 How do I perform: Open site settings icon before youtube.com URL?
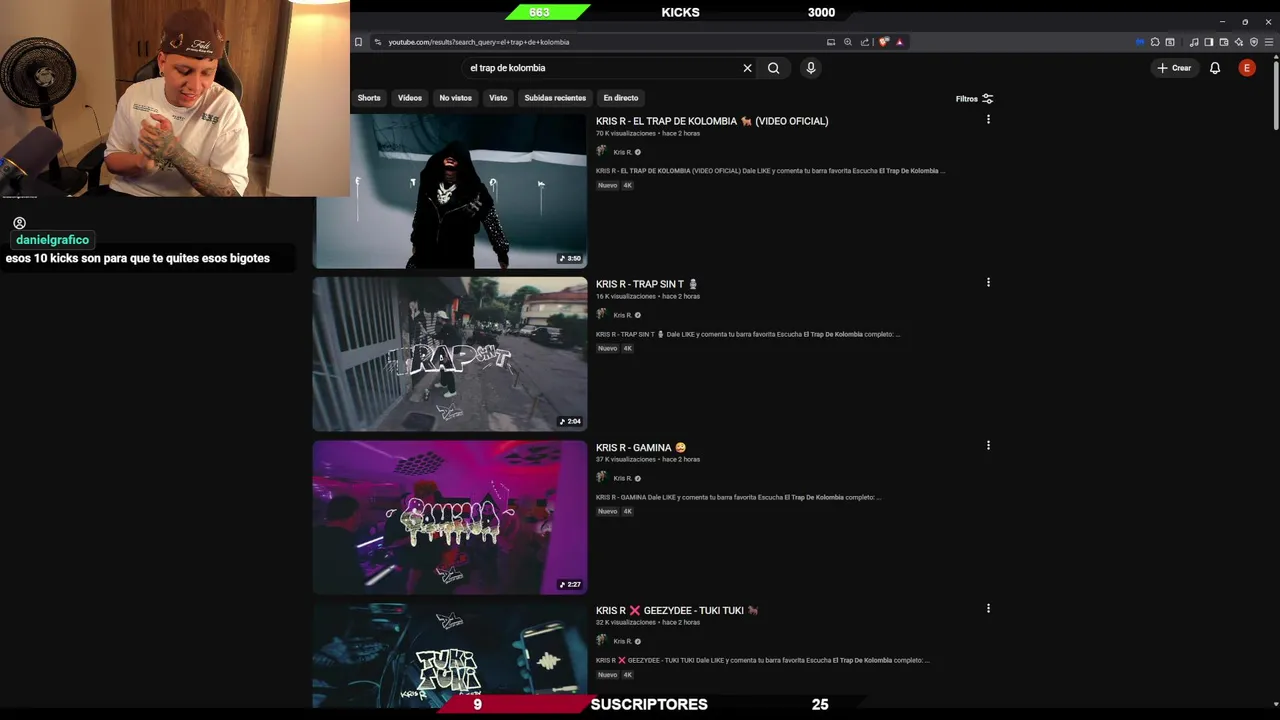point(377,42)
